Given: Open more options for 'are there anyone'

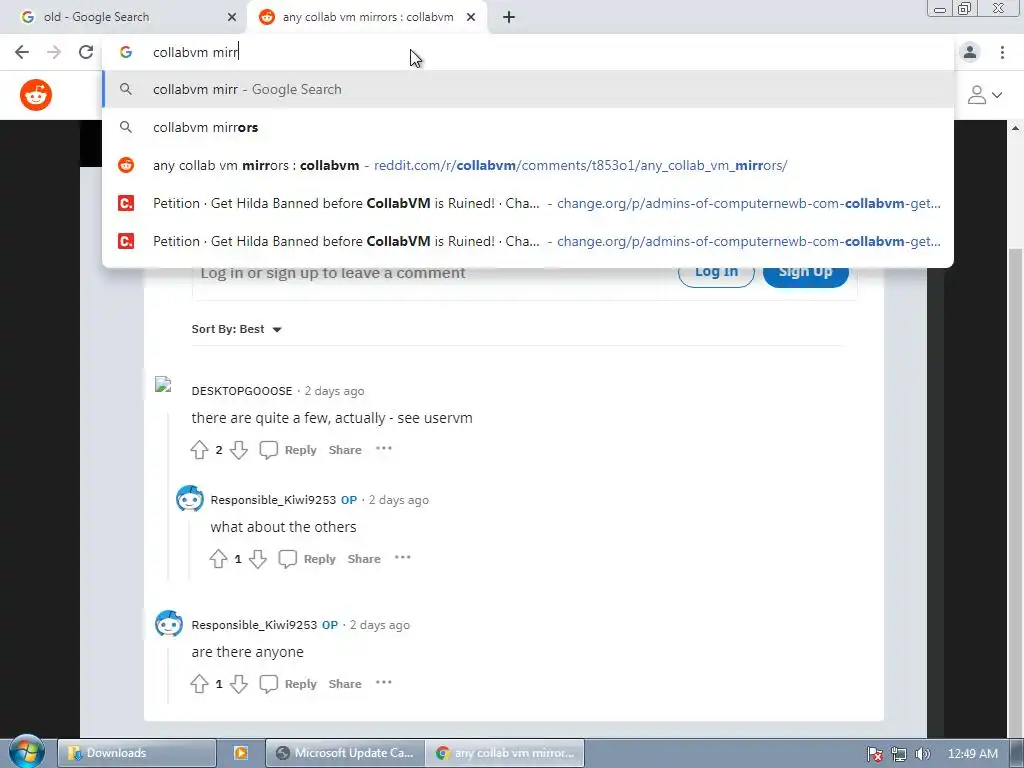Looking at the screenshot, I should click(x=384, y=682).
